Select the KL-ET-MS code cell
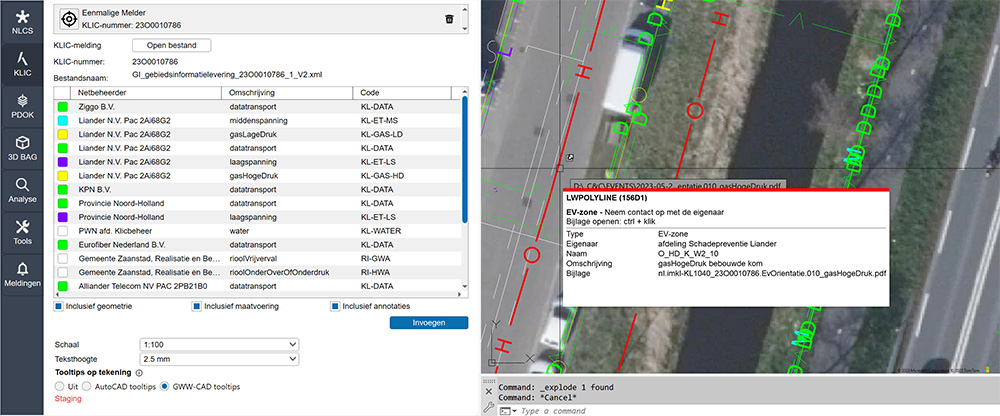 (380, 121)
